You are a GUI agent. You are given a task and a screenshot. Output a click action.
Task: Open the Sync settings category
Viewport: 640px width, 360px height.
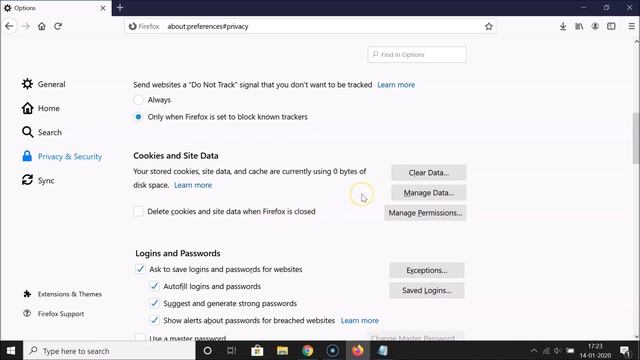click(x=38, y=180)
